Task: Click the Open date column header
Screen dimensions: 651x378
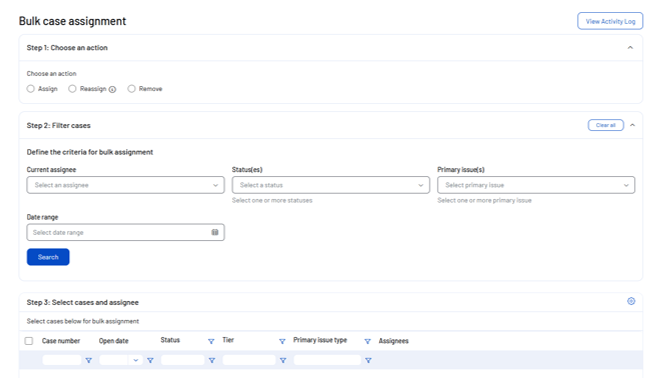Action: (x=113, y=341)
